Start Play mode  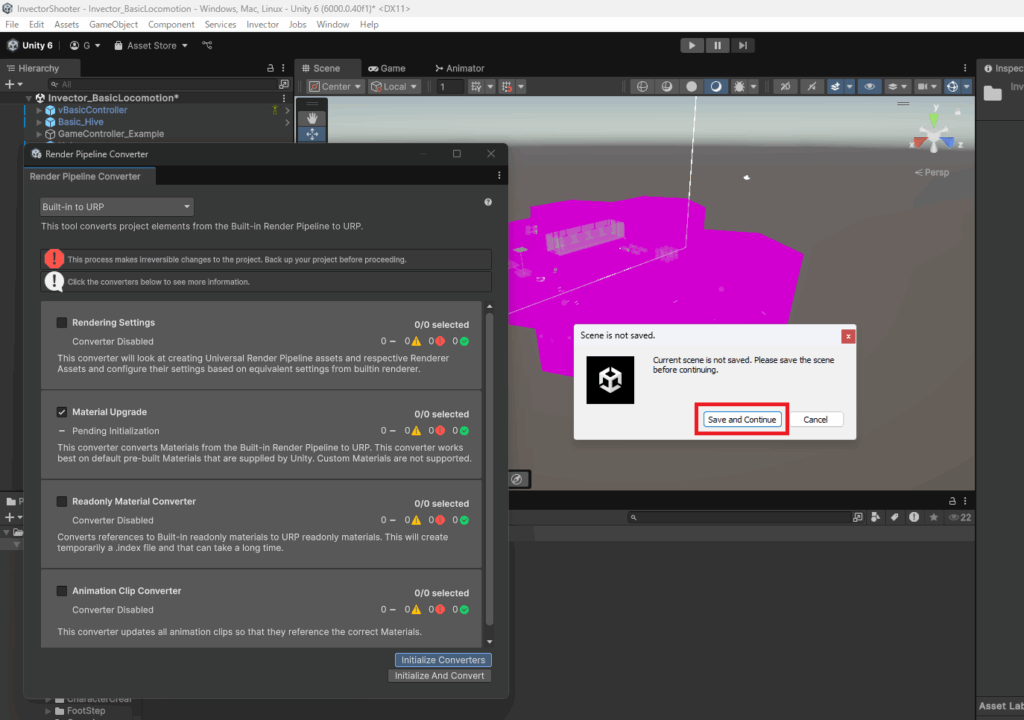pos(692,45)
